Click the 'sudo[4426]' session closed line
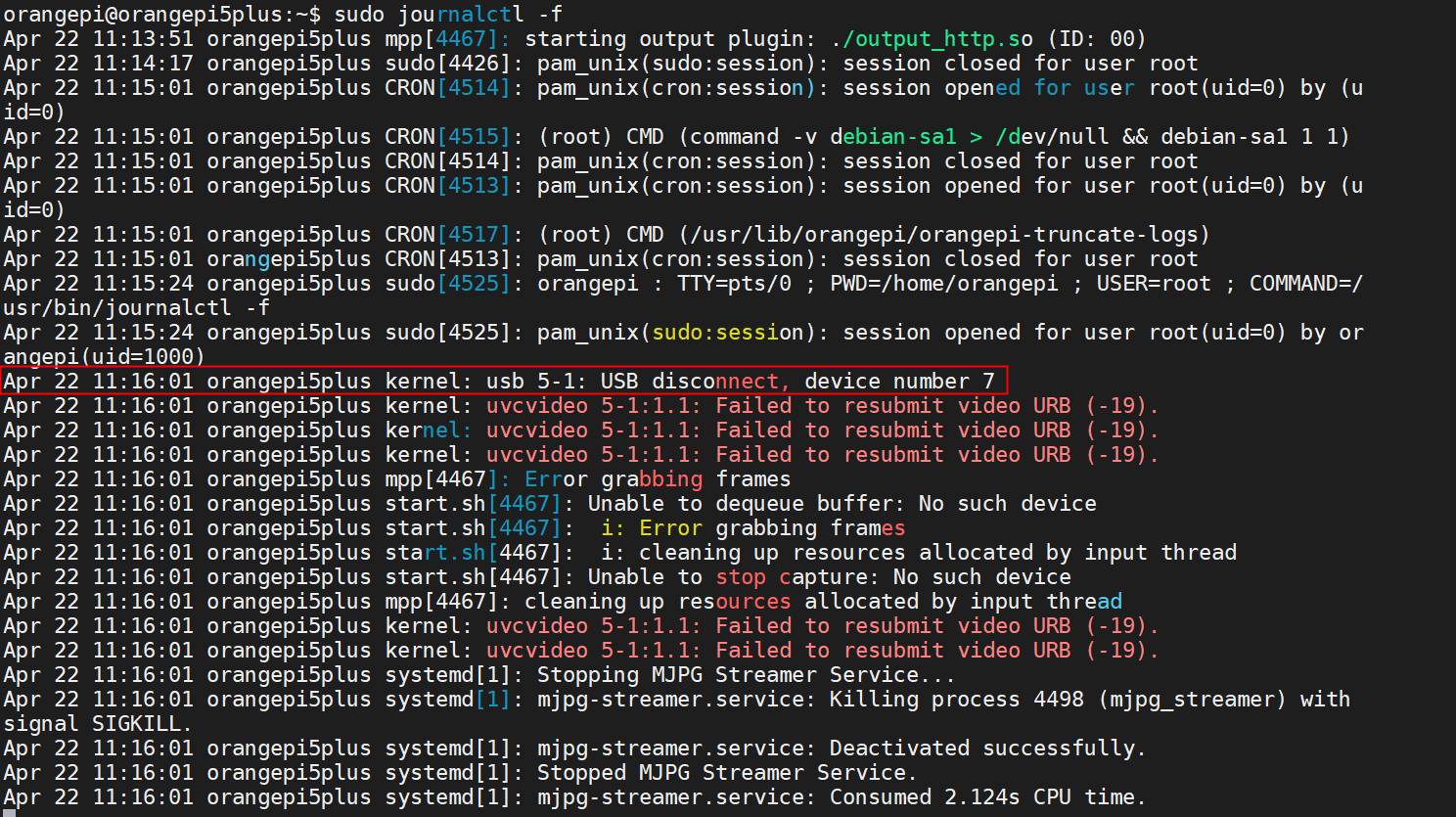 click(601, 64)
